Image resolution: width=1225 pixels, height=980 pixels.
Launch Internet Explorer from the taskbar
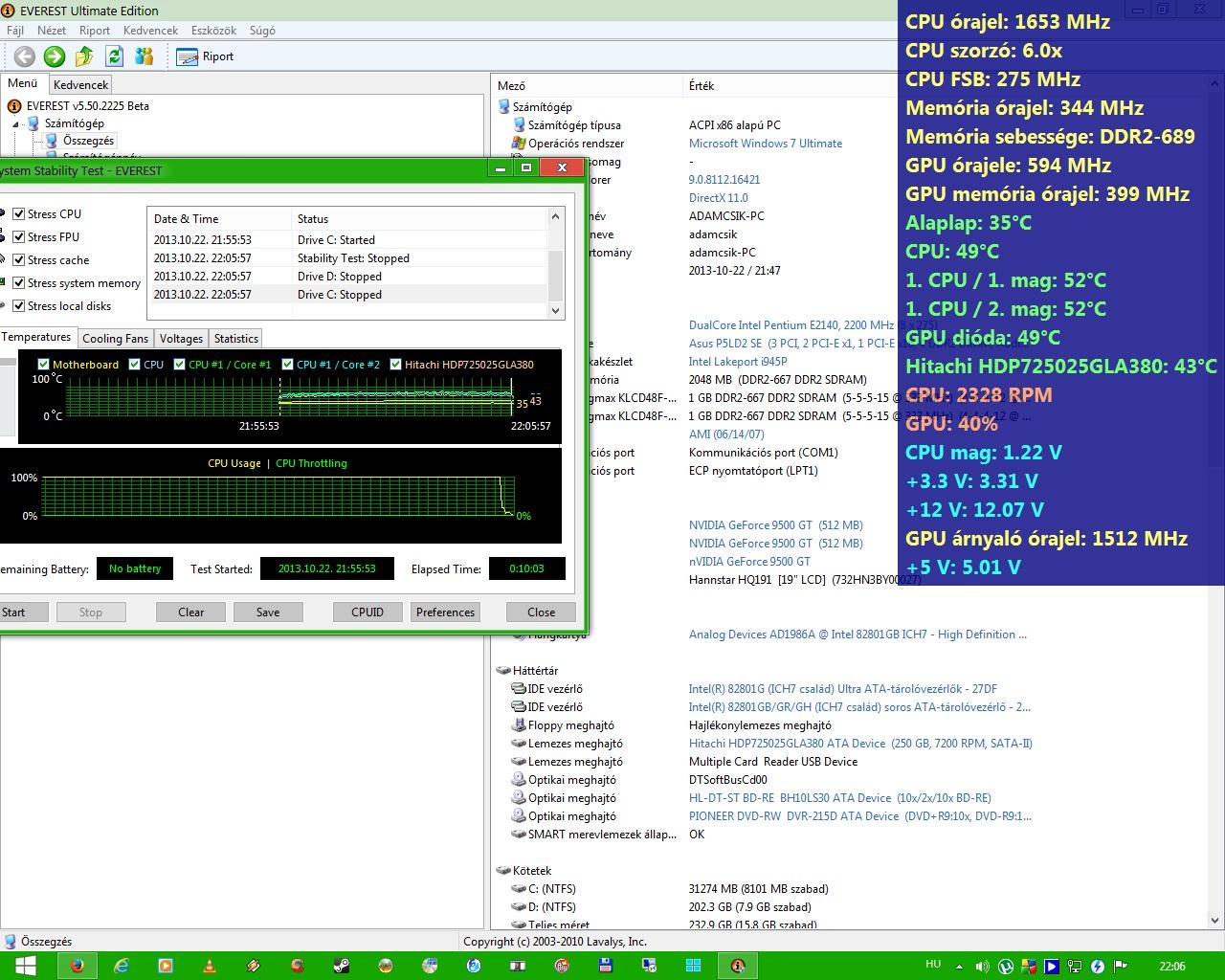pyautogui.click(x=122, y=966)
